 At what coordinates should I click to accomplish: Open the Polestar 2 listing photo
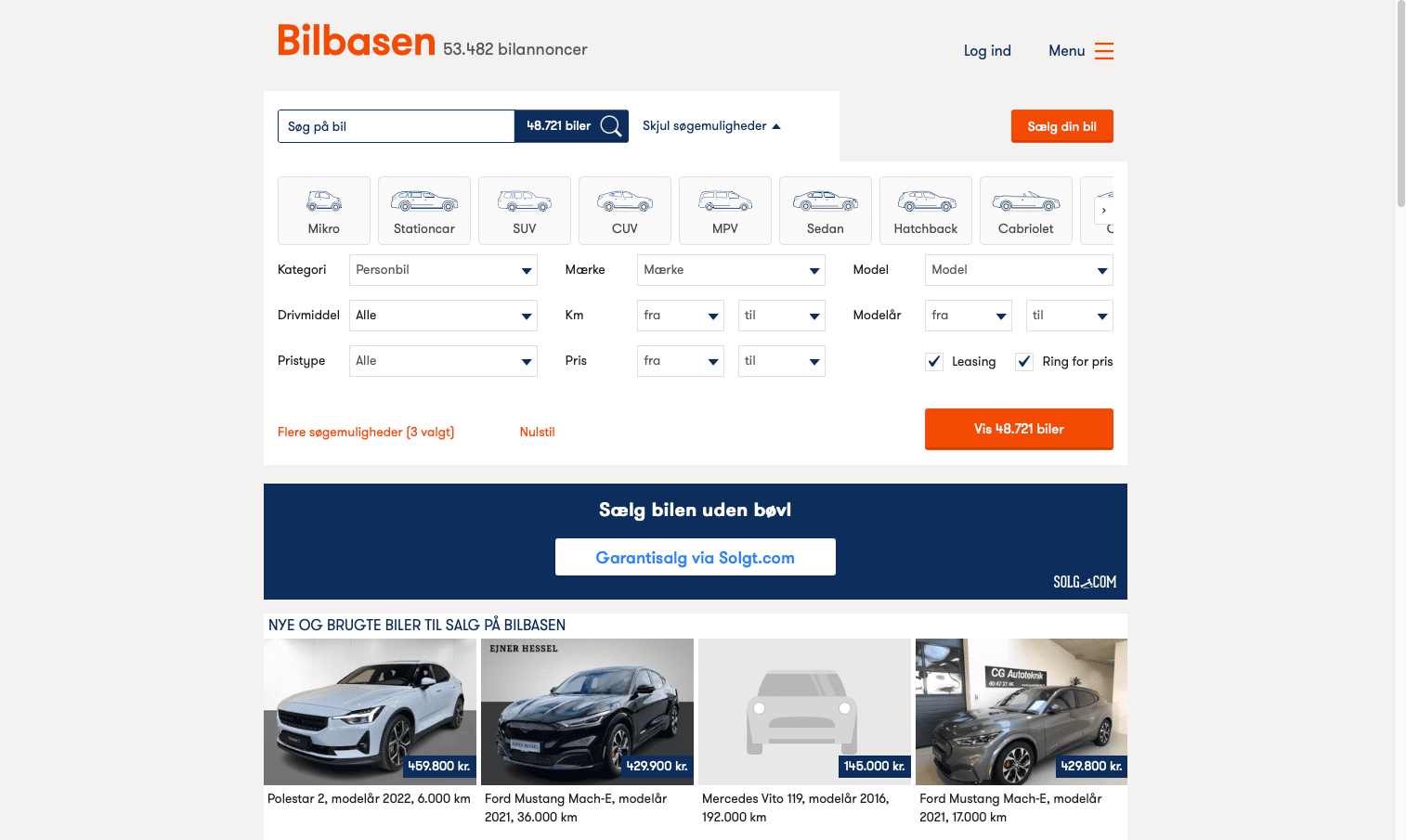pyautogui.click(x=370, y=712)
